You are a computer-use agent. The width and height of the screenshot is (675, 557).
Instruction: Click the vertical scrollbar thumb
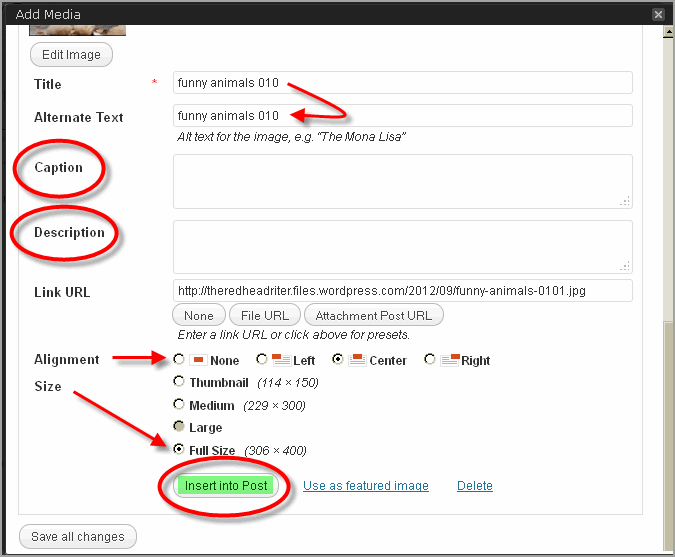pos(669,436)
